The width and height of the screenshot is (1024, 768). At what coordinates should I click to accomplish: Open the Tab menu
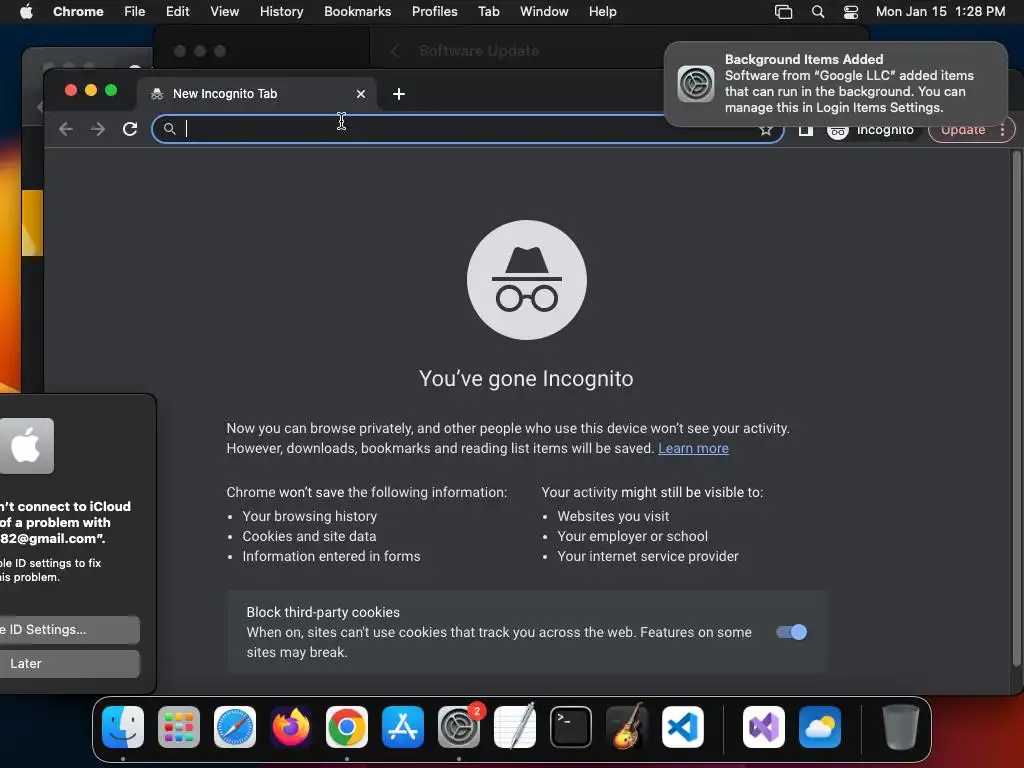pos(488,12)
